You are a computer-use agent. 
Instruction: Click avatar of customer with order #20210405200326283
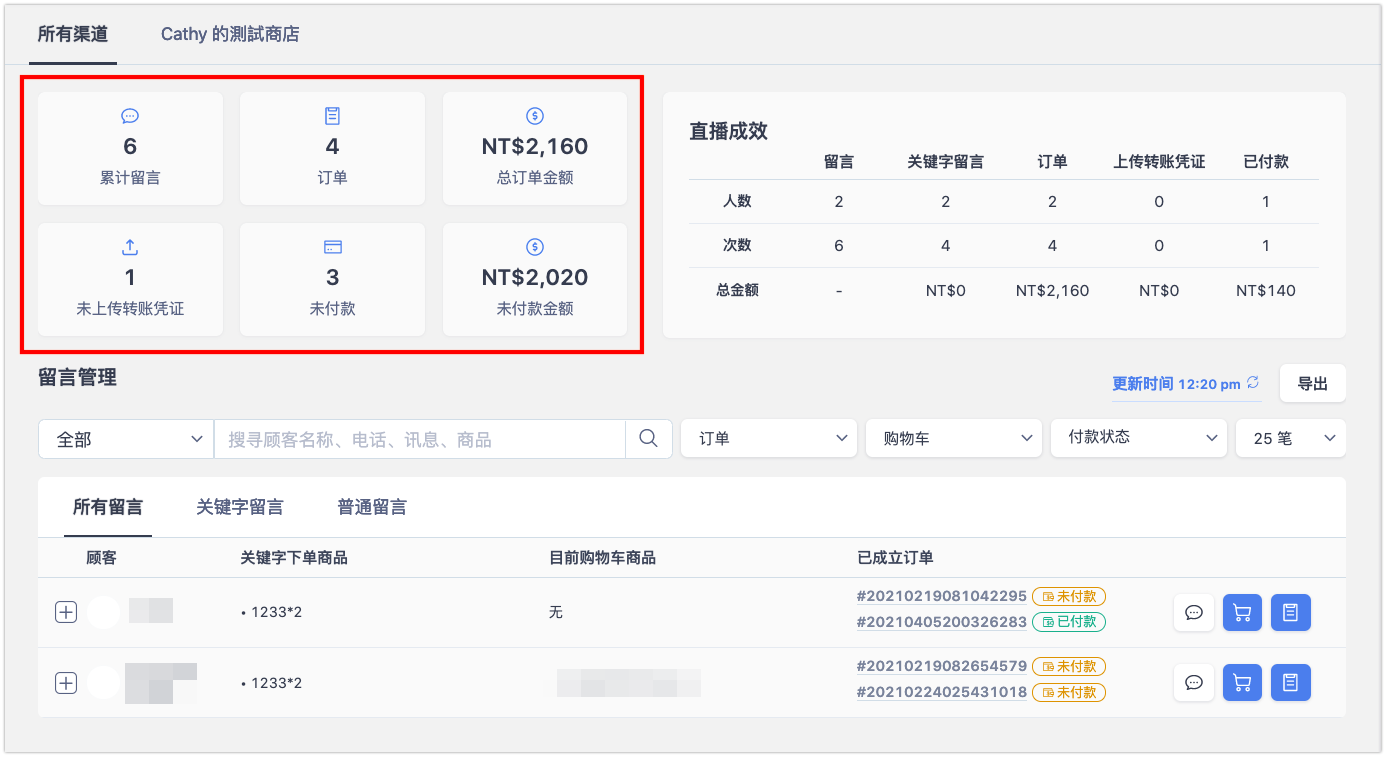tap(104, 612)
